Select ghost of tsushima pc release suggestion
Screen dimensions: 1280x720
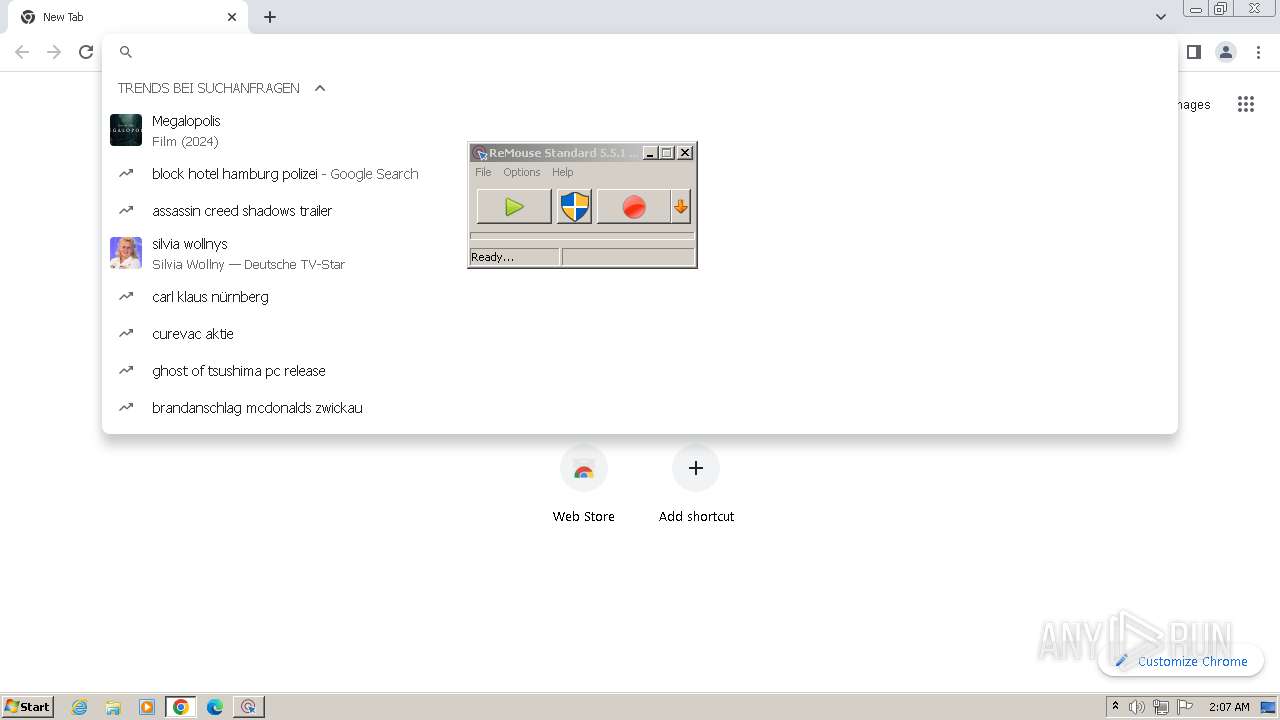pos(640,371)
